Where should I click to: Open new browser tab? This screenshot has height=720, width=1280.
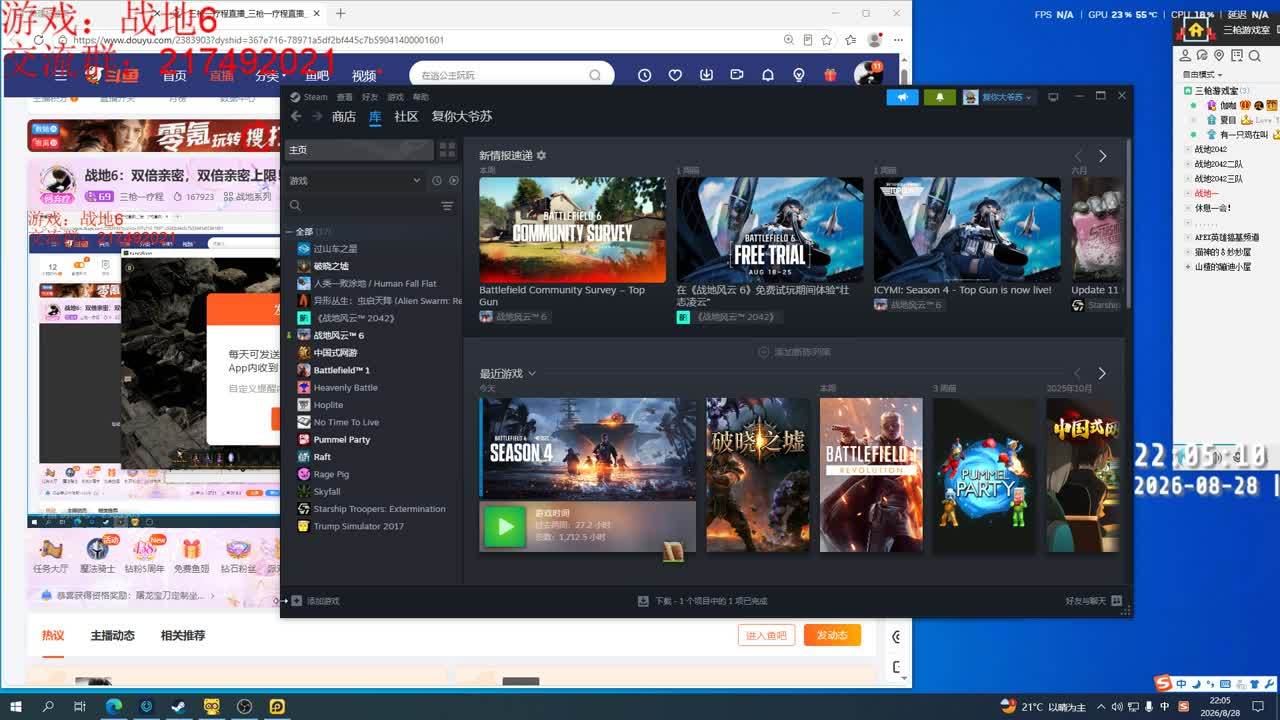(x=340, y=13)
